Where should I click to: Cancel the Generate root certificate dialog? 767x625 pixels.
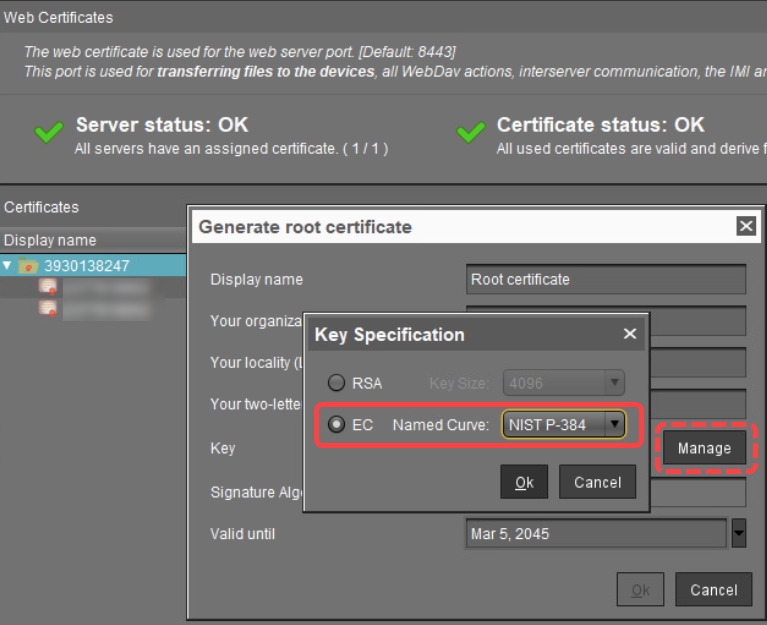click(x=713, y=590)
